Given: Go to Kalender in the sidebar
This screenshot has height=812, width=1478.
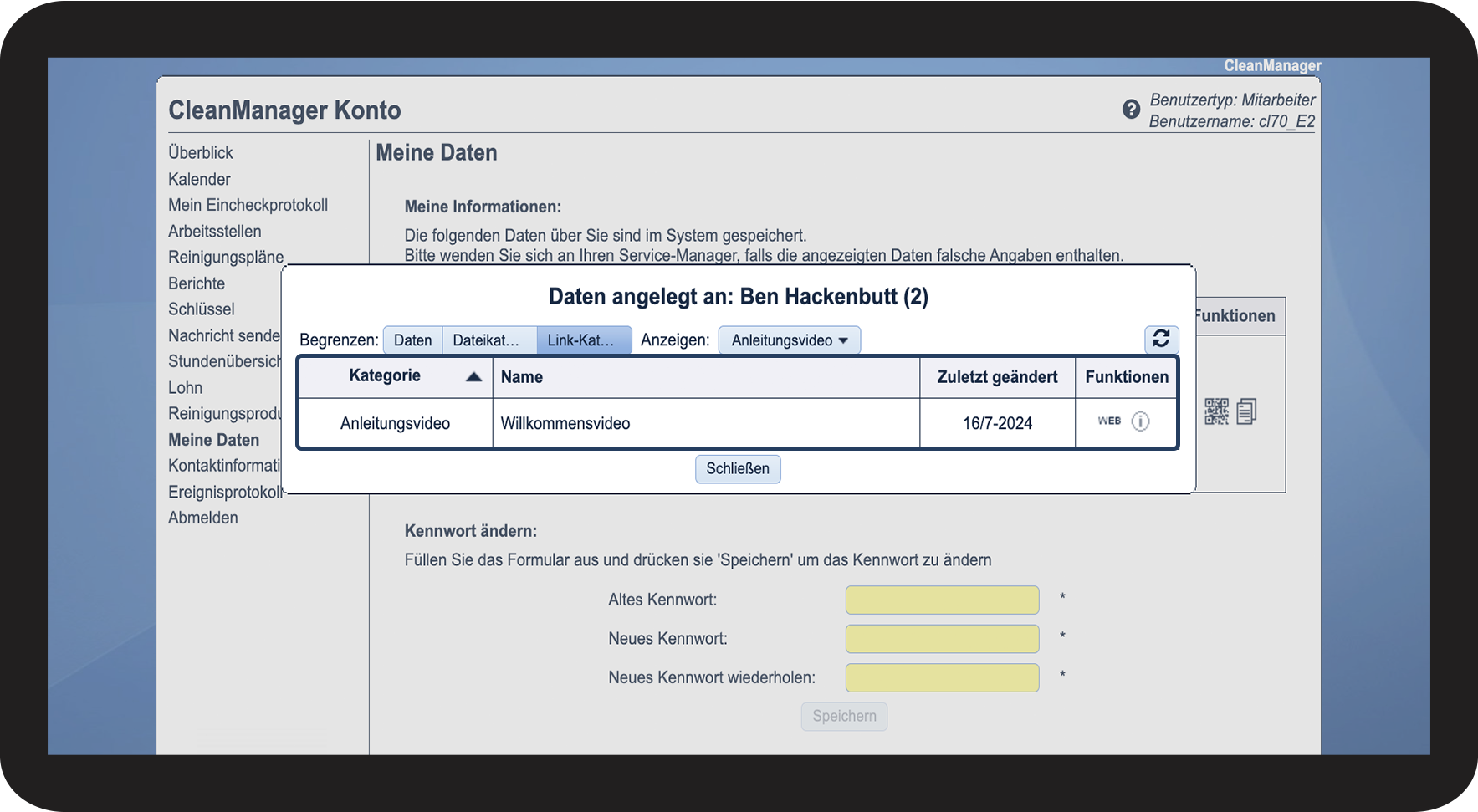Looking at the screenshot, I should (199, 180).
